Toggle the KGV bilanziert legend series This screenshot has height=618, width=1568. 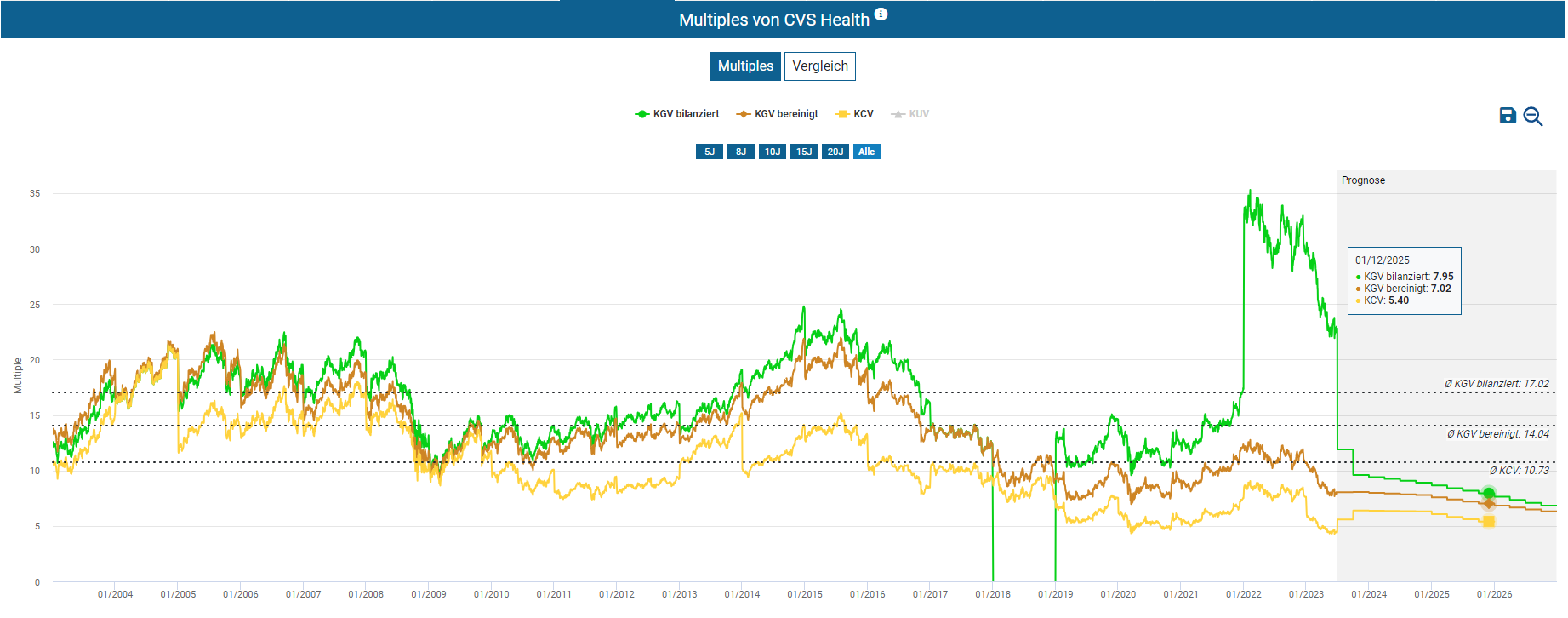pyautogui.click(x=677, y=114)
